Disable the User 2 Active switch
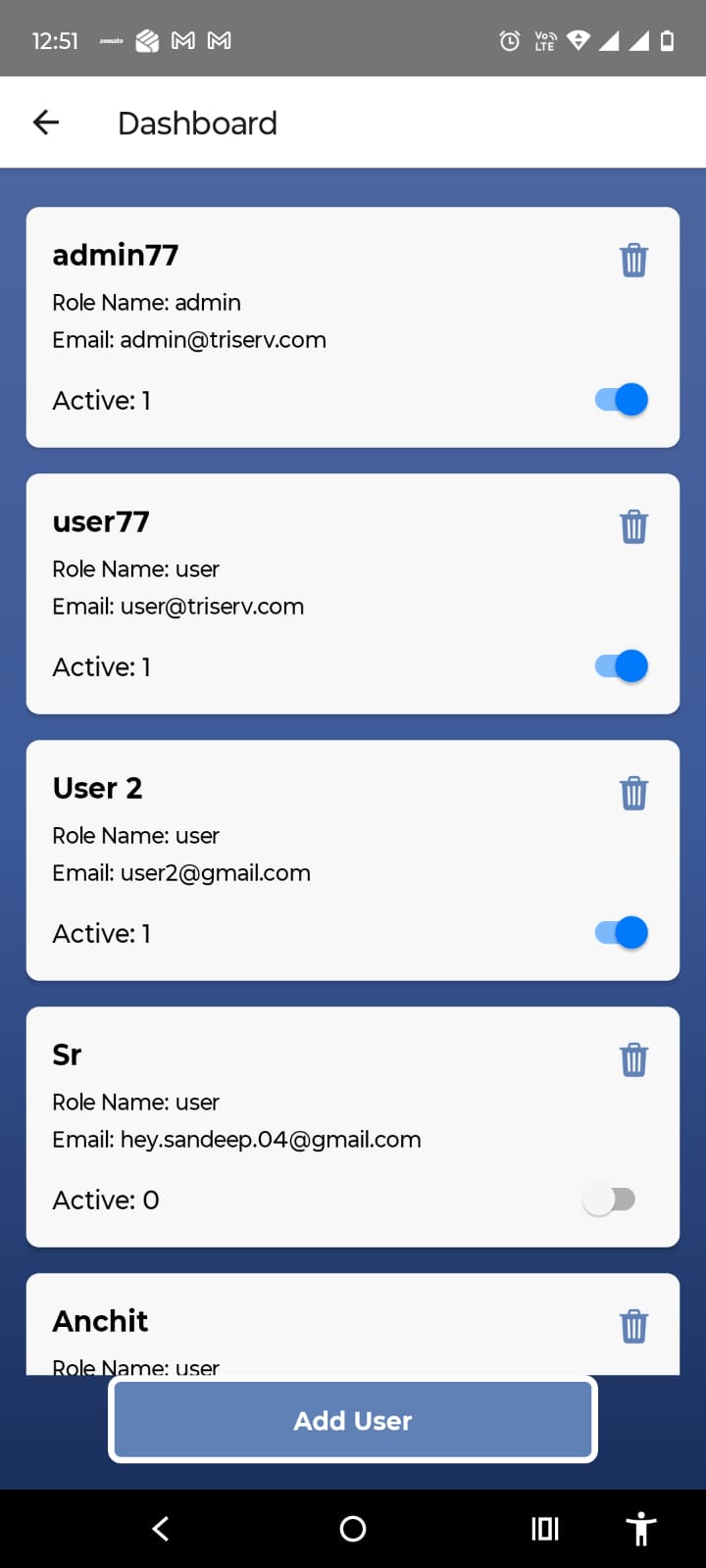706x1568 pixels. point(622,933)
